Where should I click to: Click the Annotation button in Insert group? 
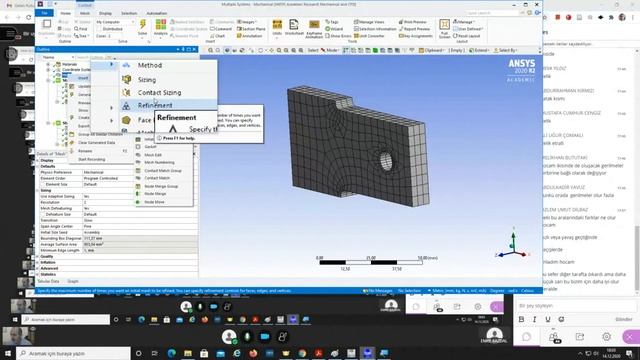(249, 36)
